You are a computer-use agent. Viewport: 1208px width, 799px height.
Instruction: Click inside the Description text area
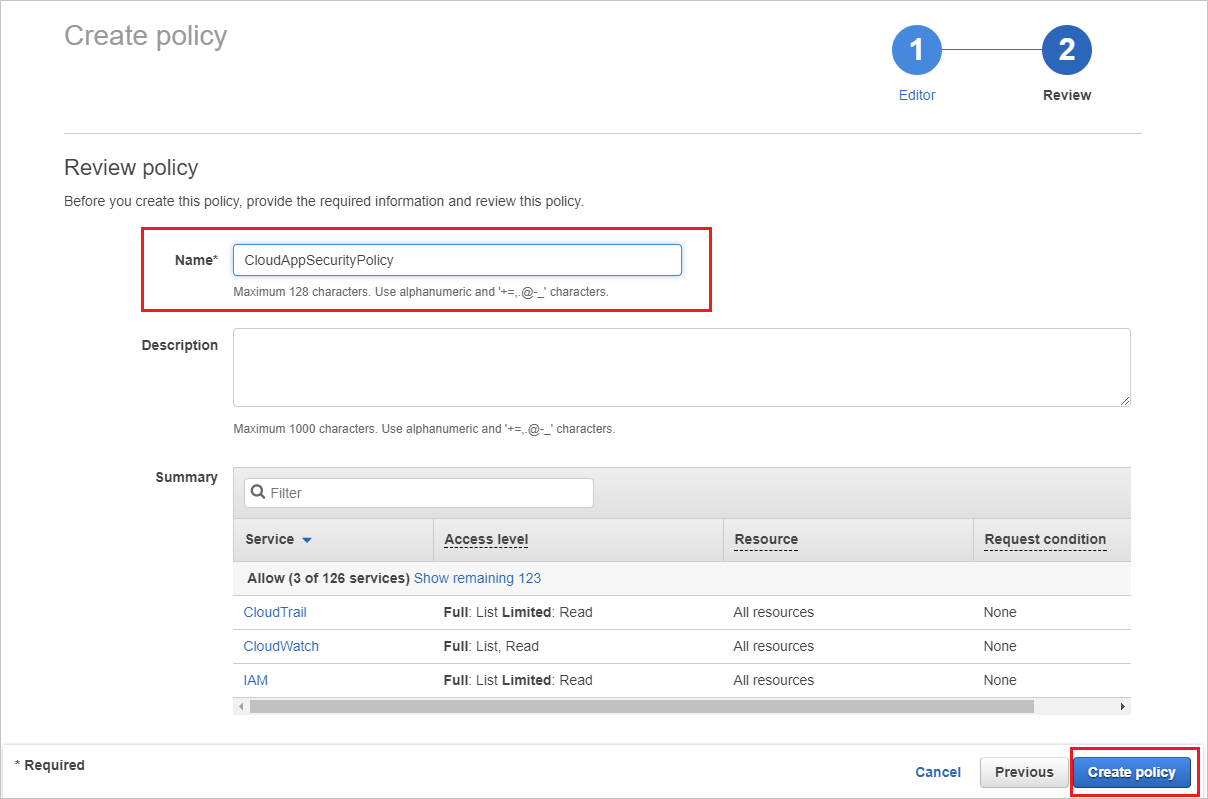click(681, 367)
